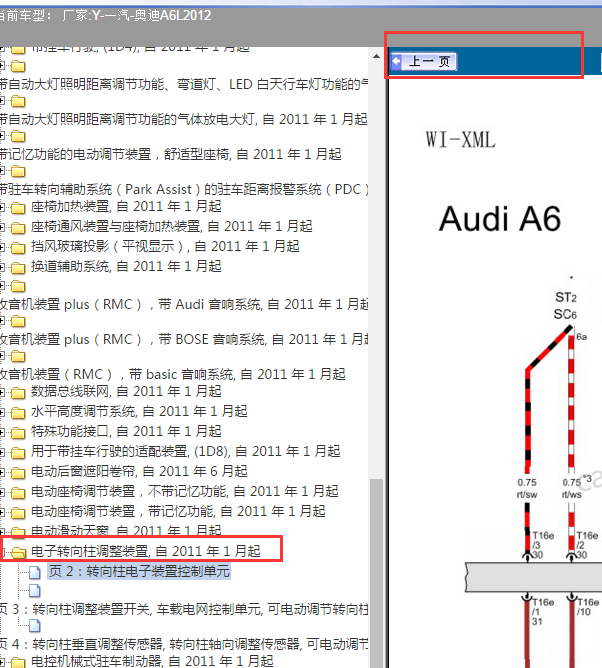Select 电动座椅调节装置，不带记忆功能 folder

click(184, 492)
